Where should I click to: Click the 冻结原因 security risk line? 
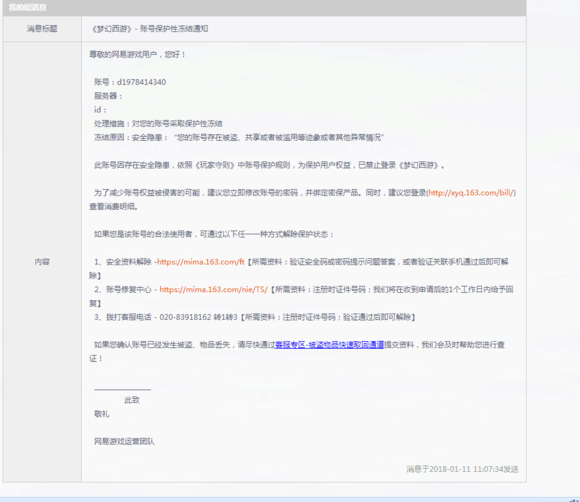239,137
